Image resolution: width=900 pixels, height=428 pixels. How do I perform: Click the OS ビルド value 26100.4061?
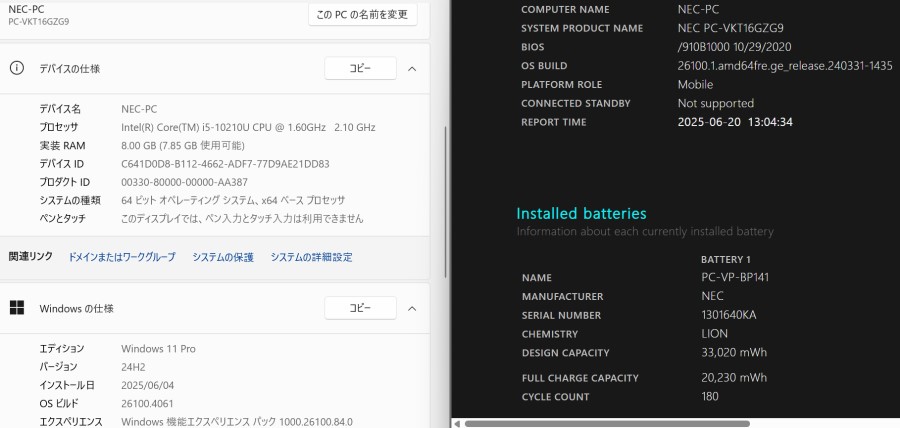147,403
